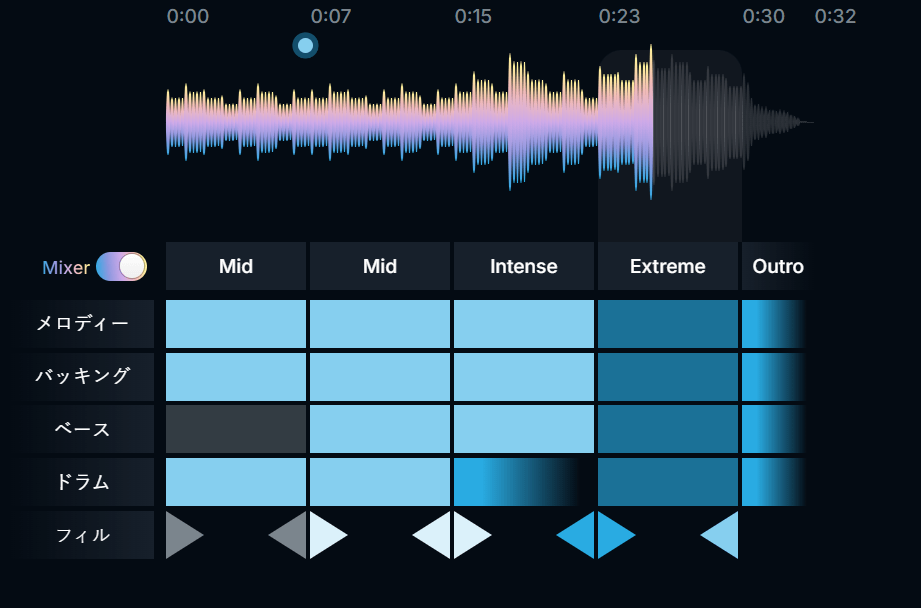Toggle バッキング block in the 0:07 Mid section
The image size is (921, 608).
pyautogui.click(x=380, y=377)
